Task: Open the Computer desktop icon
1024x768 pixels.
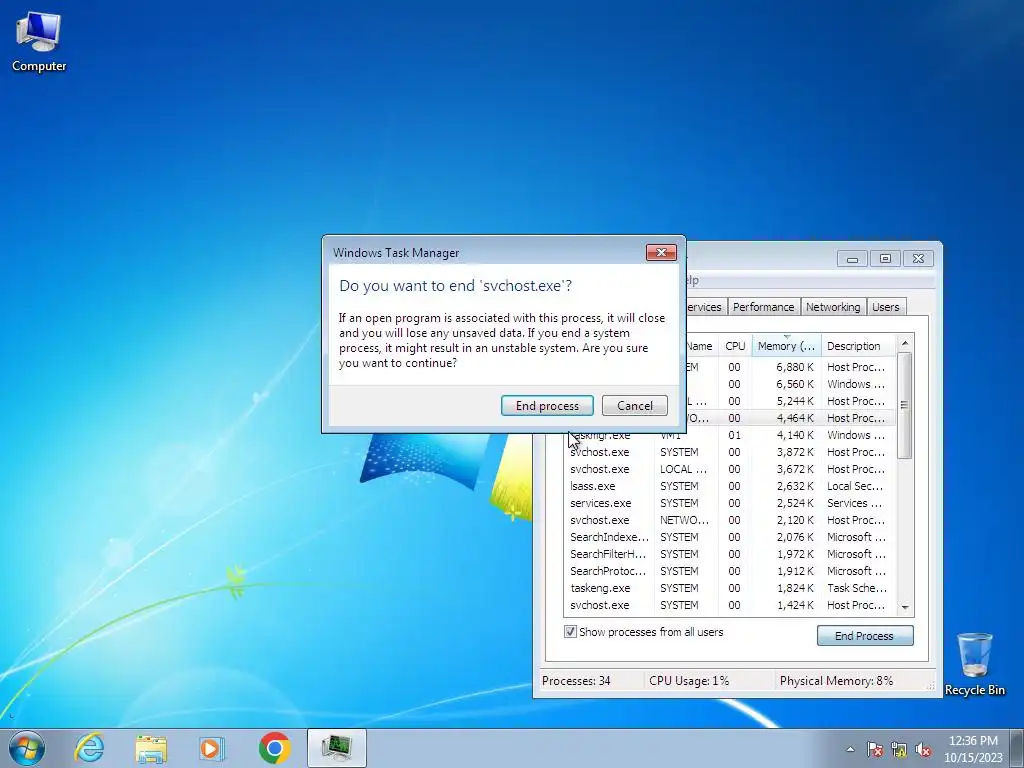Action: (x=39, y=42)
